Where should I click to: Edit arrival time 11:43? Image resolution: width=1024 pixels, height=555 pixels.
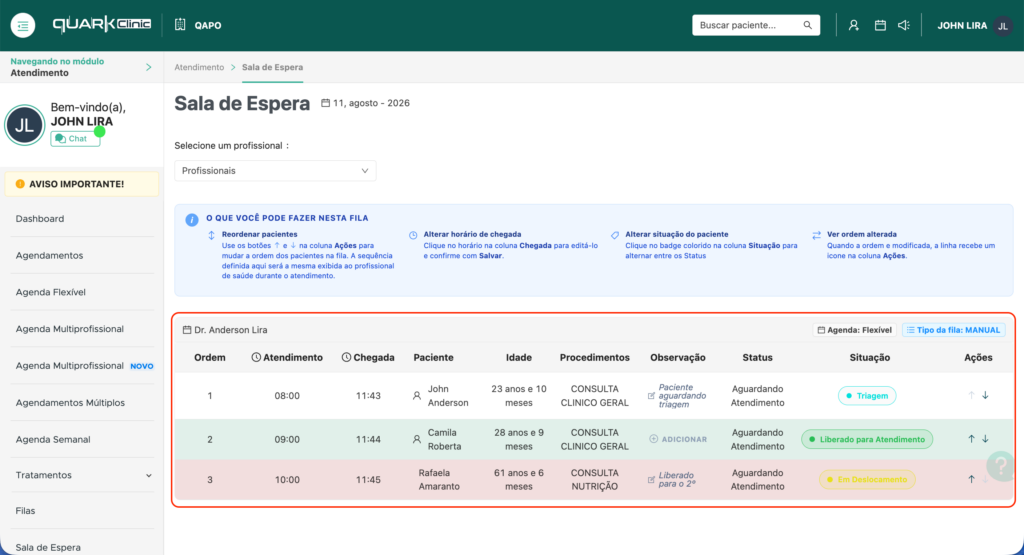pos(368,396)
